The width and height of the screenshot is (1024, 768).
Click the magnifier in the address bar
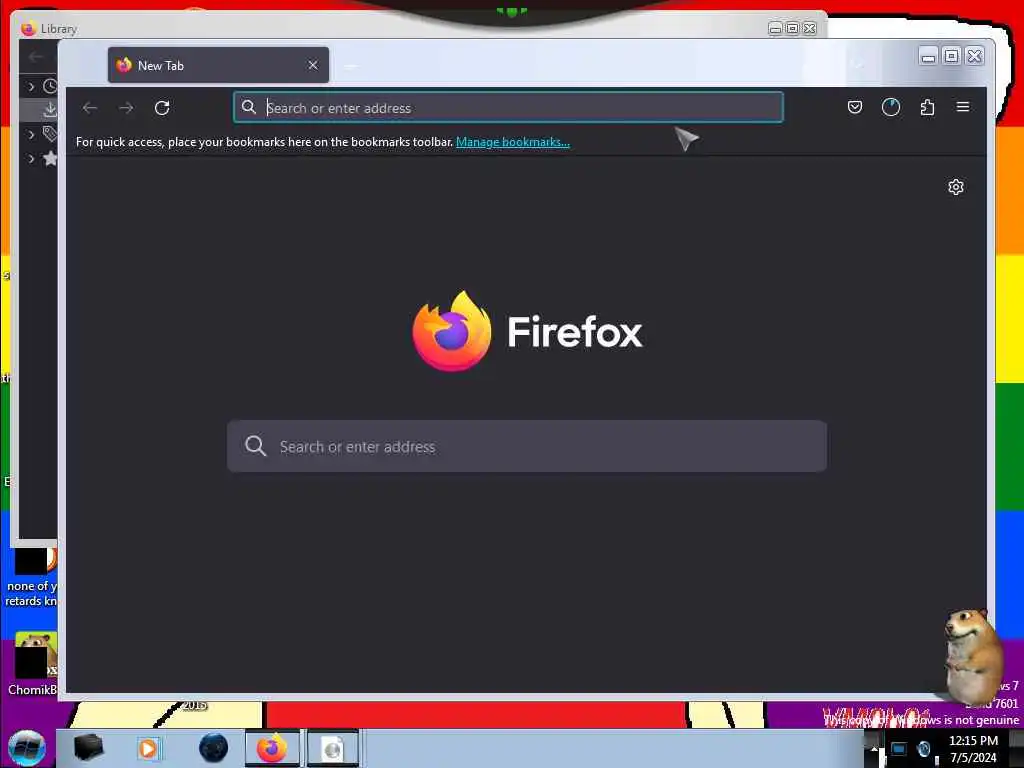[x=248, y=107]
